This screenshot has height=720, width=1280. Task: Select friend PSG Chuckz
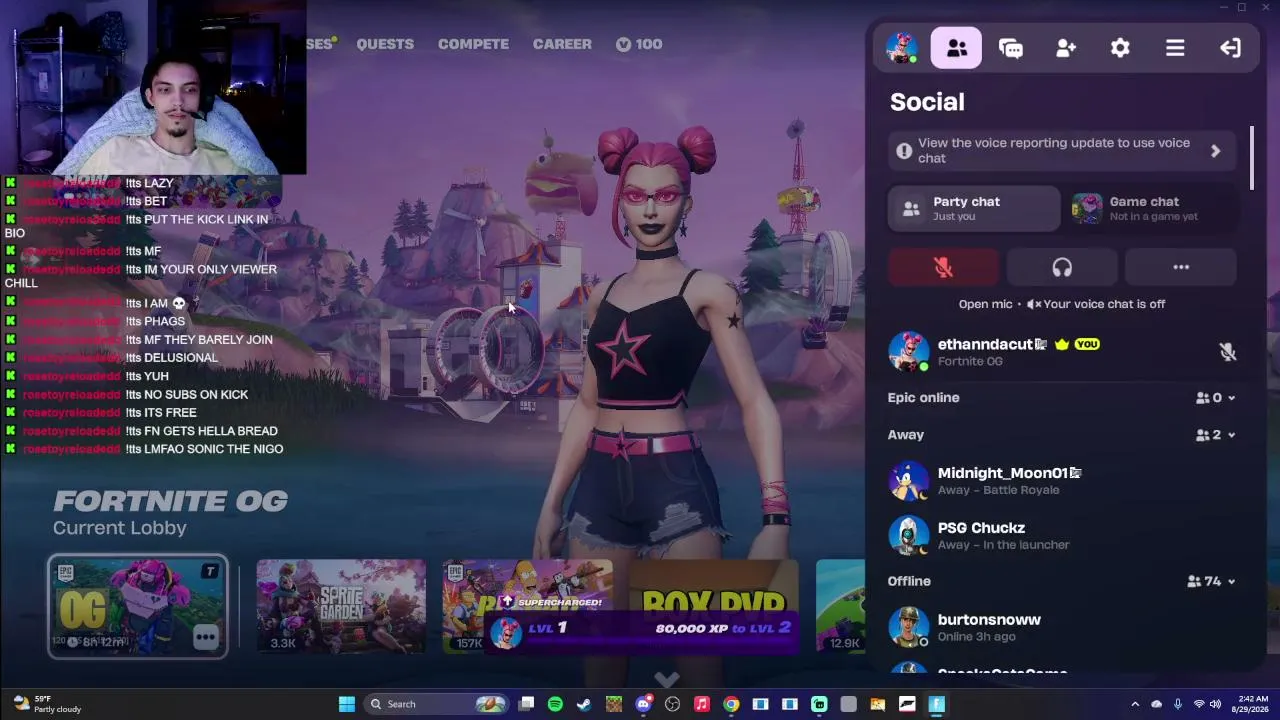tap(1062, 535)
